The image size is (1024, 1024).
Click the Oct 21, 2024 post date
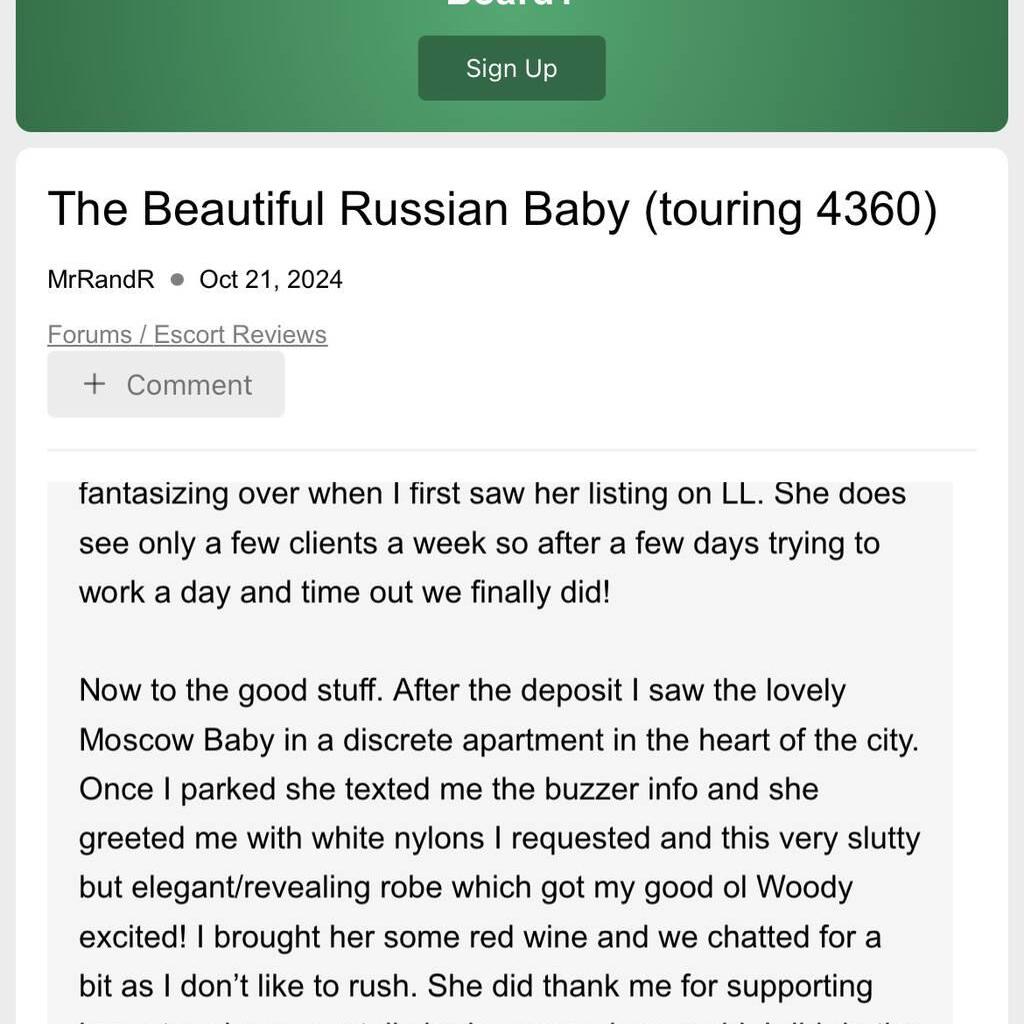(270, 280)
